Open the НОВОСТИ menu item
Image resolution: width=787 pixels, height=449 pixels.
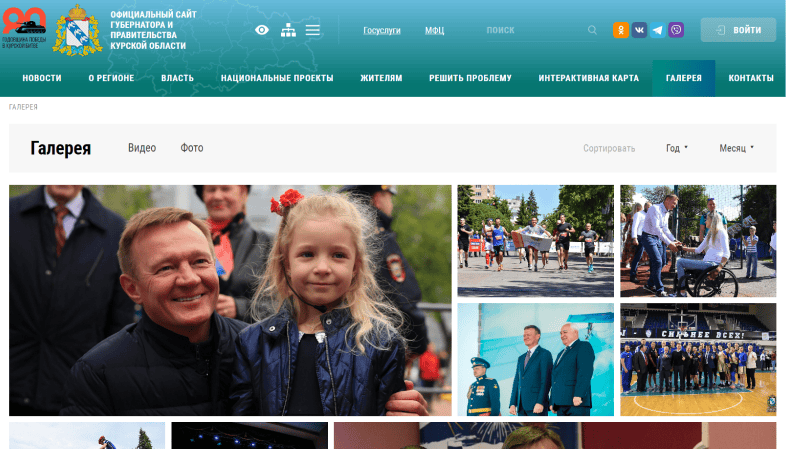tap(42, 78)
